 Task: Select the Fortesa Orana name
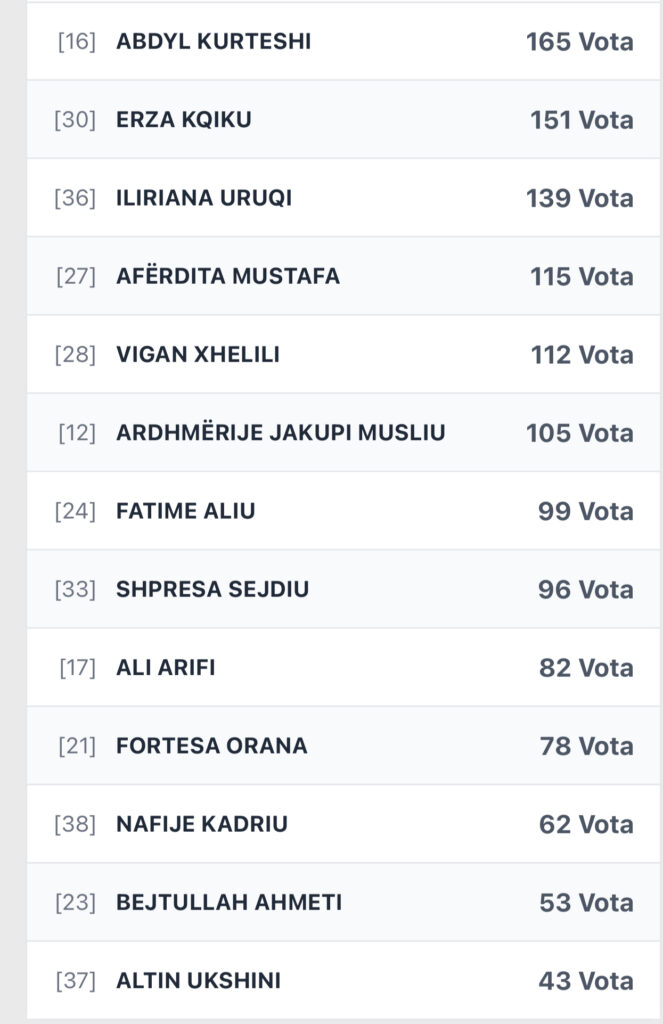point(212,746)
